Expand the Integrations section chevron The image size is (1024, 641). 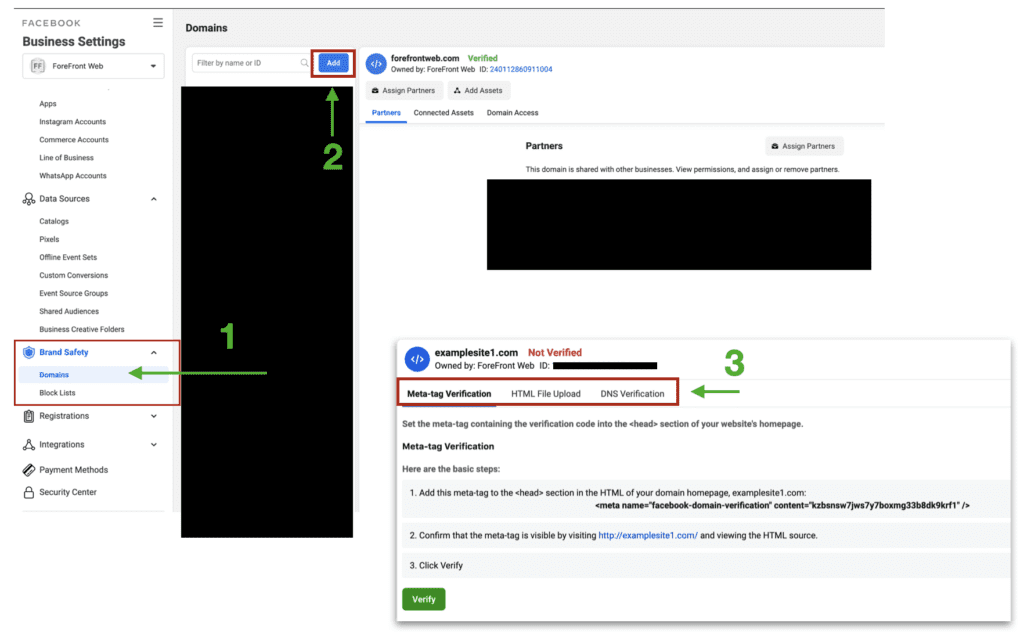(x=153, y=445)
